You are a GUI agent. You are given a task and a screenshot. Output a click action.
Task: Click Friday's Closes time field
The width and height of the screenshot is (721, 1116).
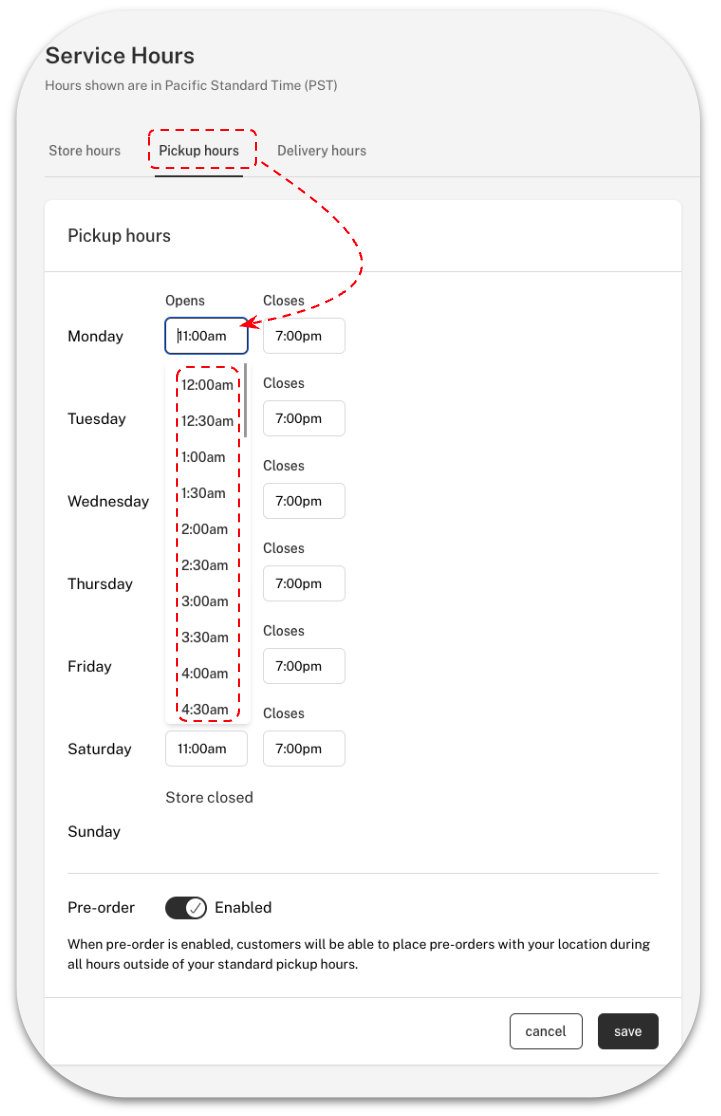304,666
